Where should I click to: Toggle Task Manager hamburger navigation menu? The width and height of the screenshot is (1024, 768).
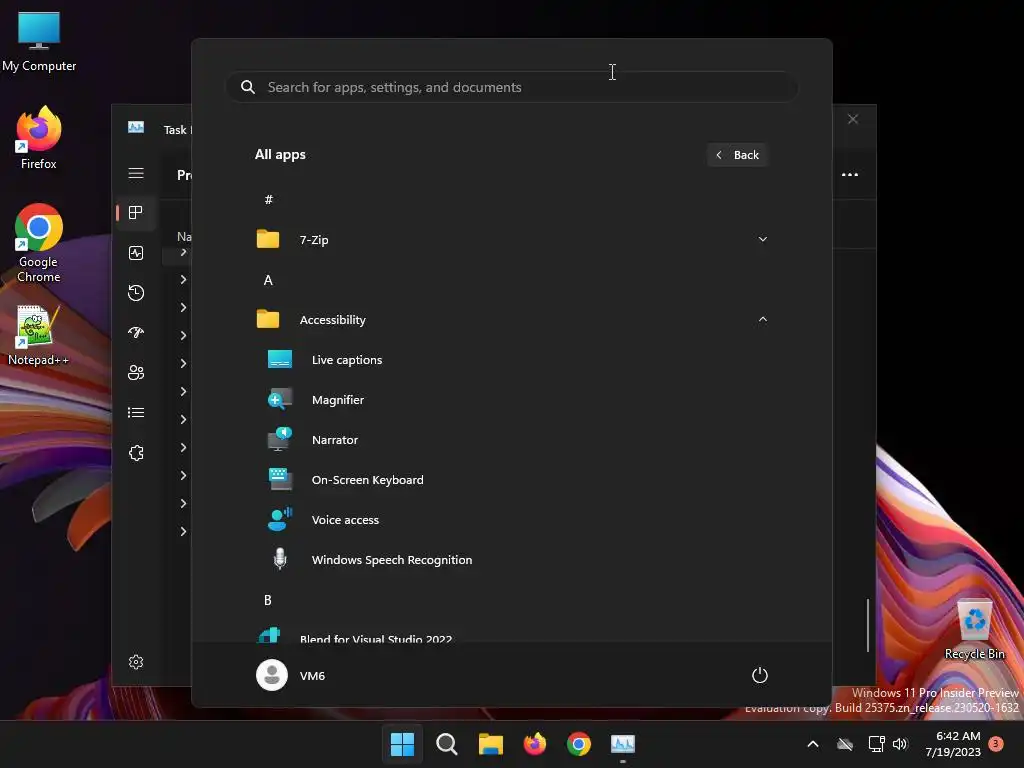136,173
